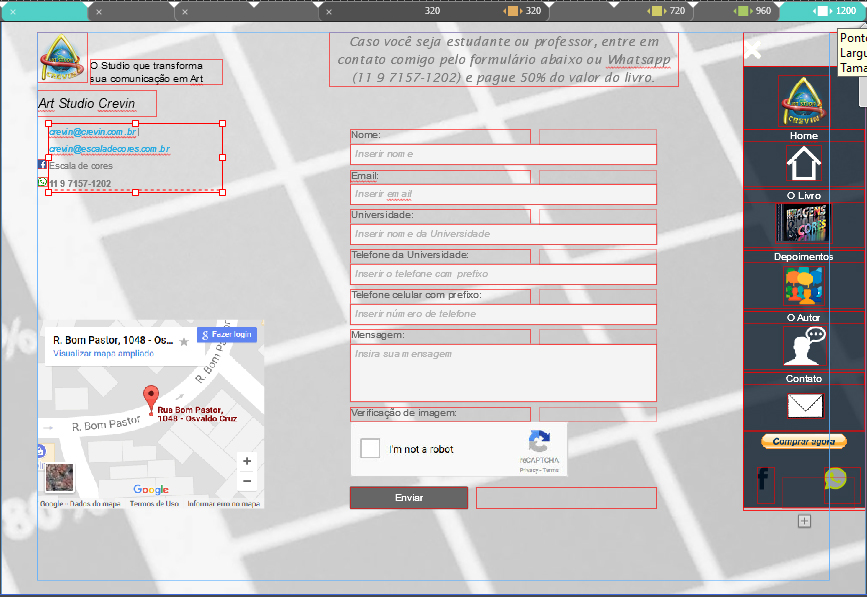This screenshot has width=867, height=597.
Task: Select the O Autor silhouette icon
Action: 805,346
